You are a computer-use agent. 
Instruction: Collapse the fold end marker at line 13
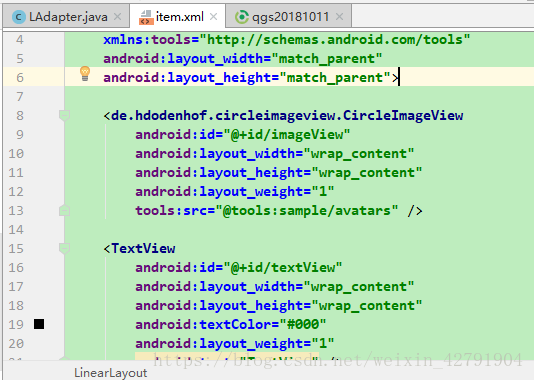[x=64, y=210]
